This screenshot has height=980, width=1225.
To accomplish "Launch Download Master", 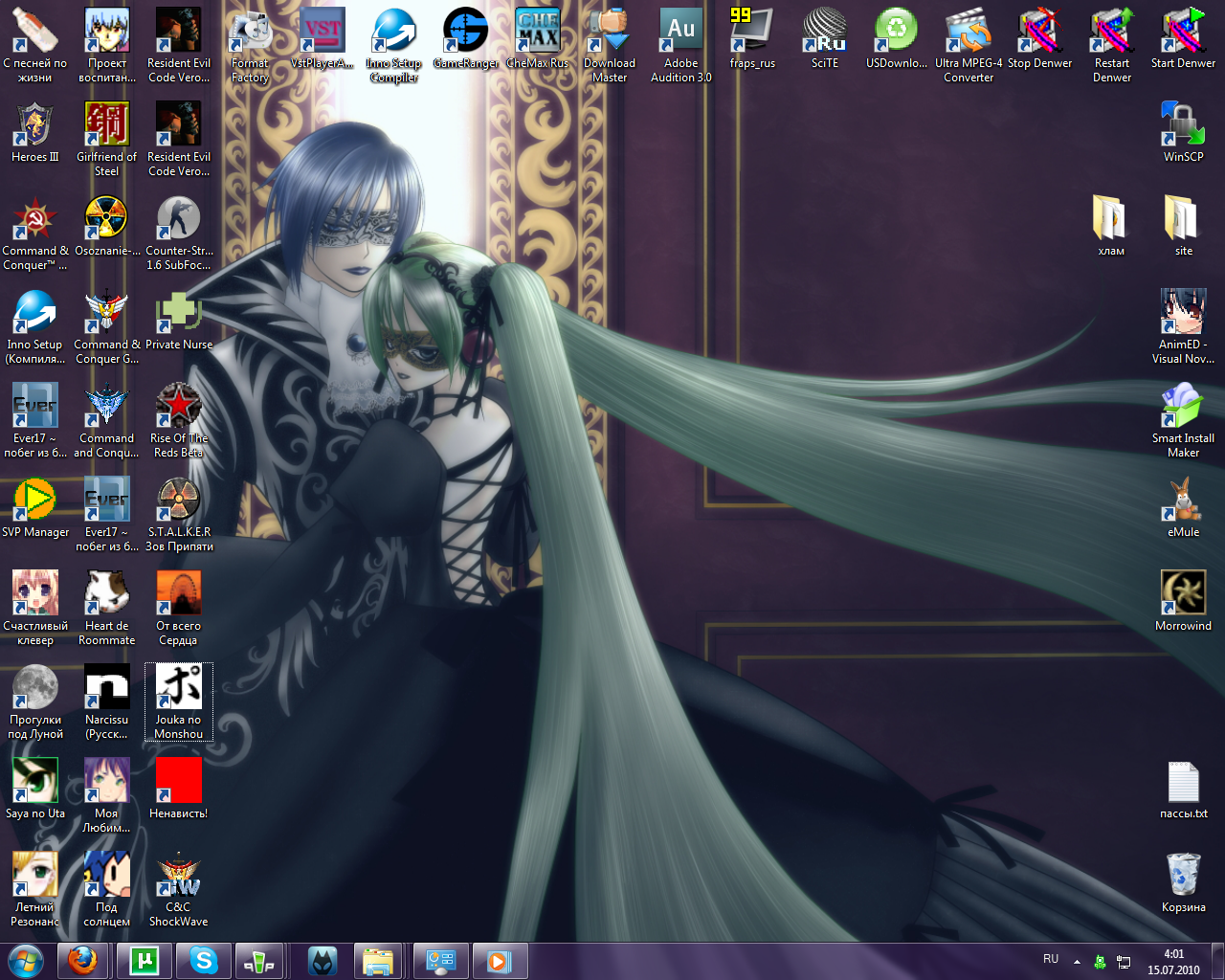I will [x=610, y=45].
